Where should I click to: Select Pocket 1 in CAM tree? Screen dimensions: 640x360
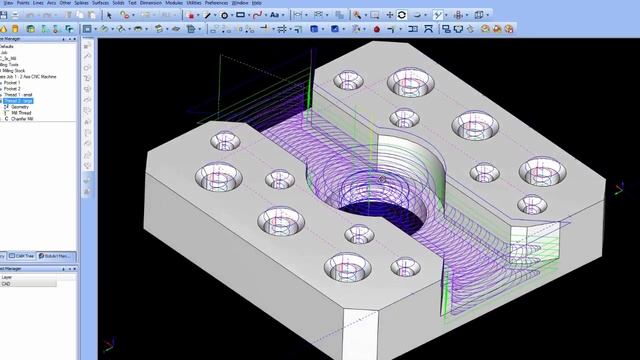tap(12, 82)
